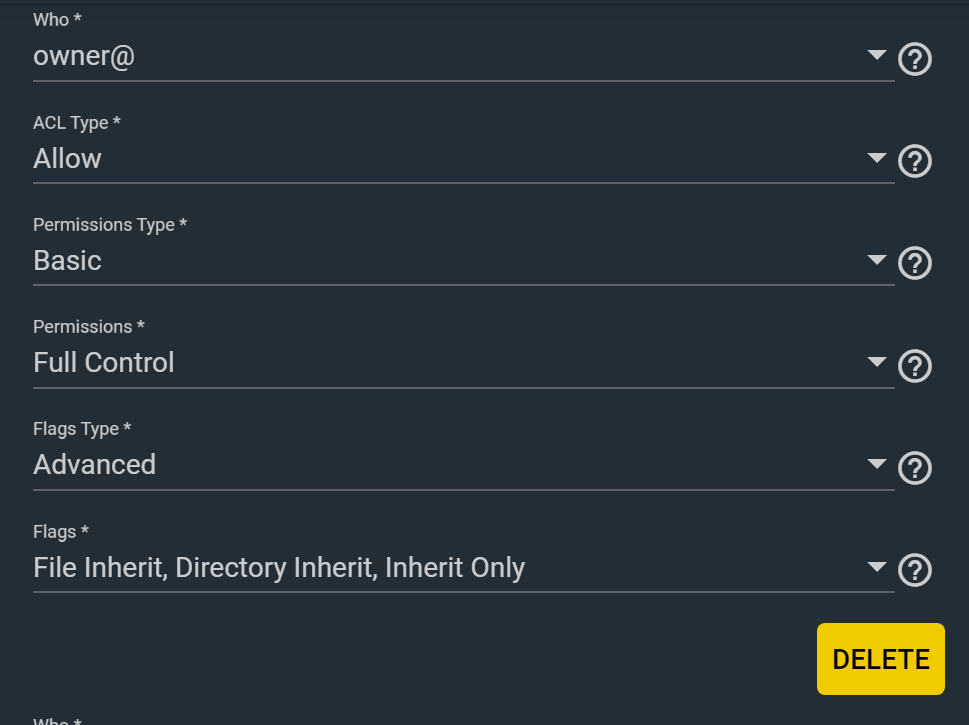Show help tooltip for ACL Type

click(x=915, y=161)
